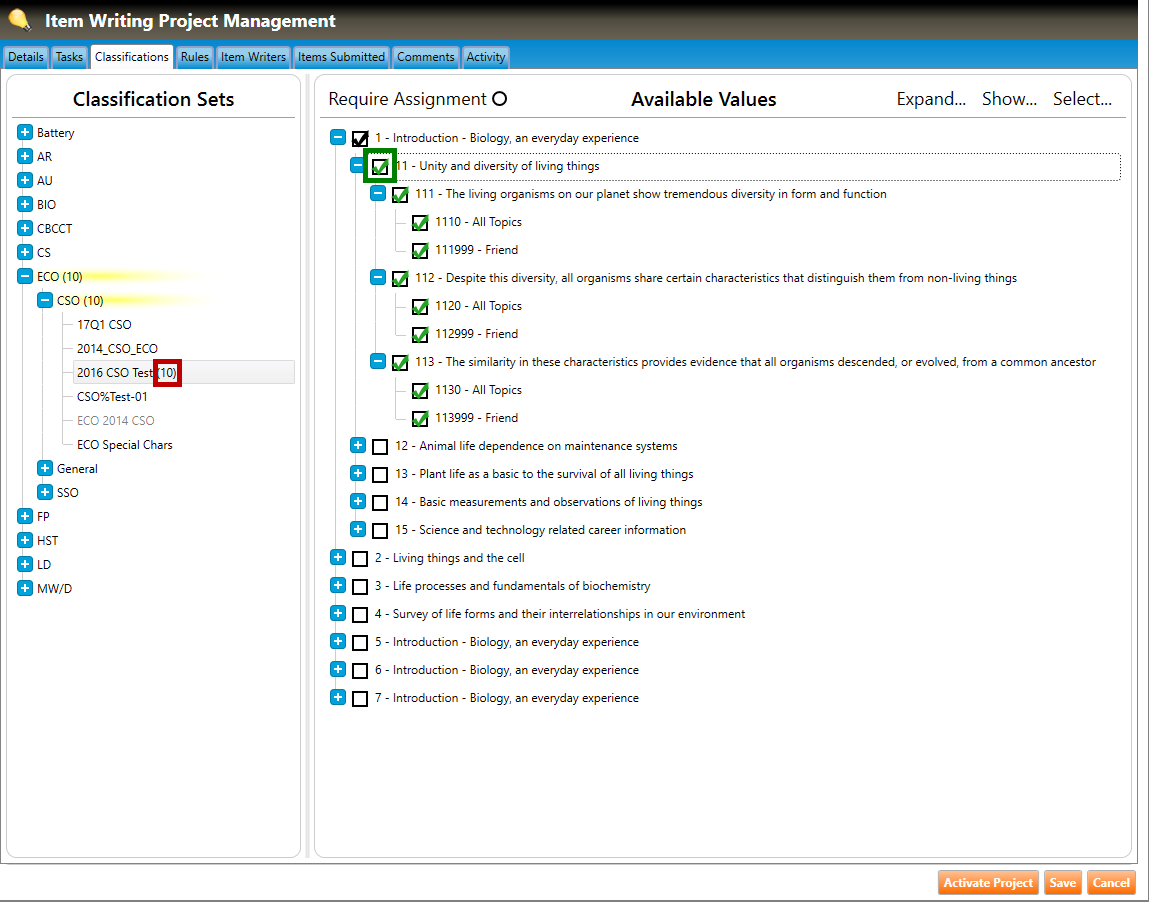Switch to the Item Writers tab

[x=253, y=57]
